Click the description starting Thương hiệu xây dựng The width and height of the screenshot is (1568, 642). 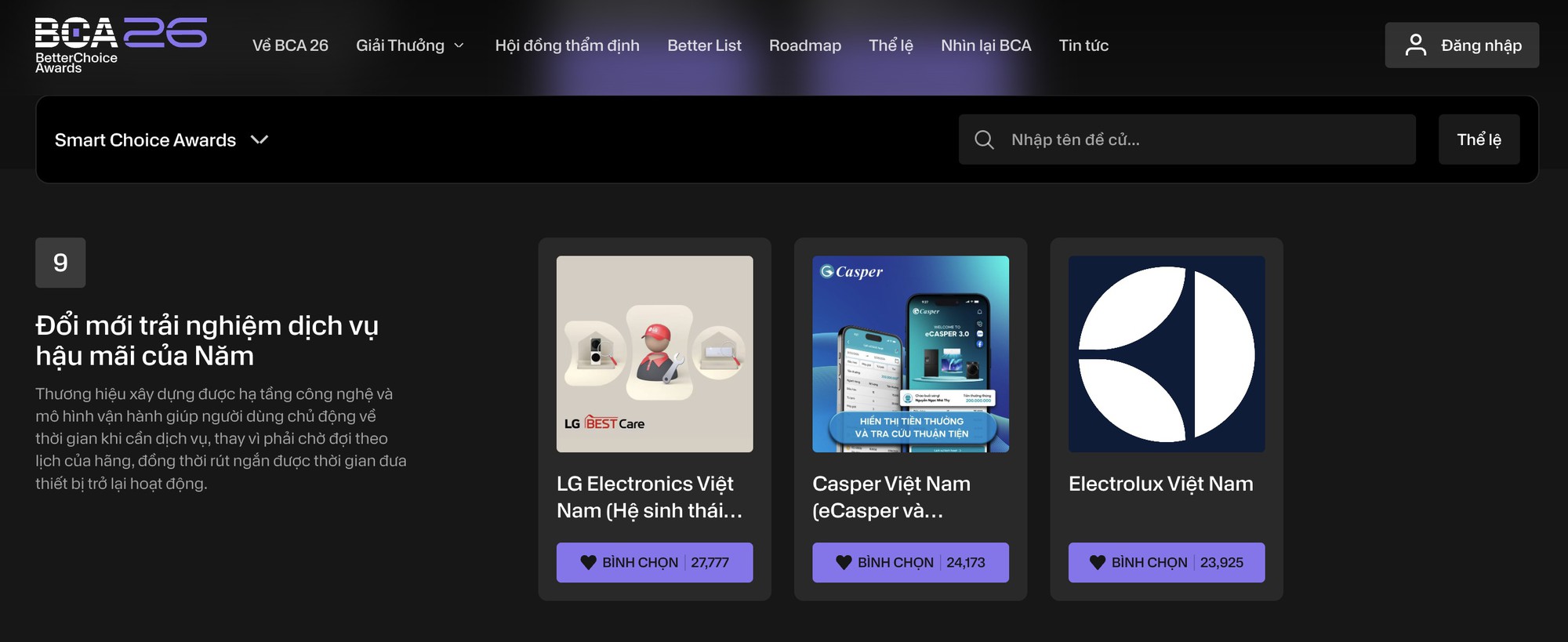point(221,438)
